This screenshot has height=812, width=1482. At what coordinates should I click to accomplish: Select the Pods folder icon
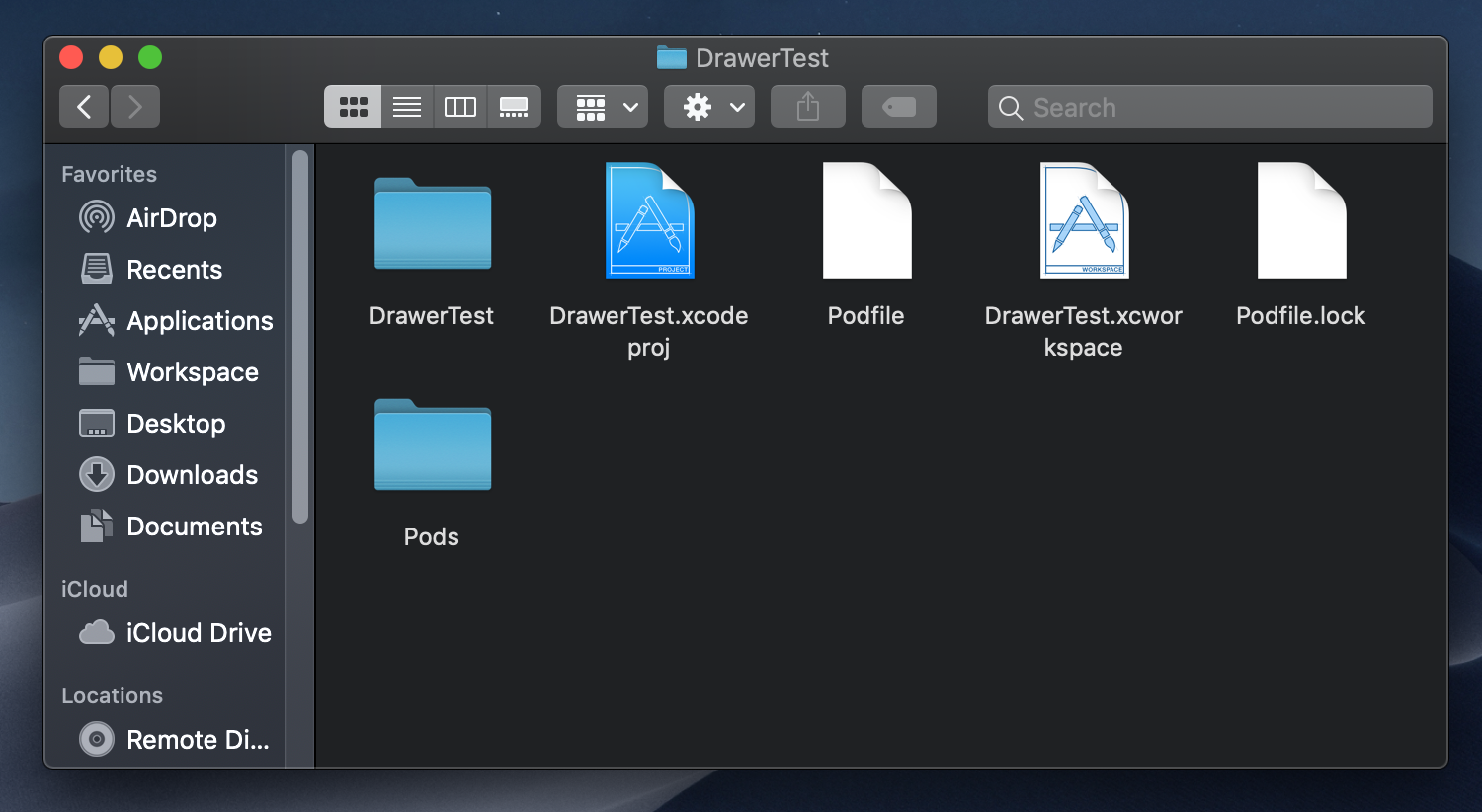pyautogui.click(x=433, y=445)
